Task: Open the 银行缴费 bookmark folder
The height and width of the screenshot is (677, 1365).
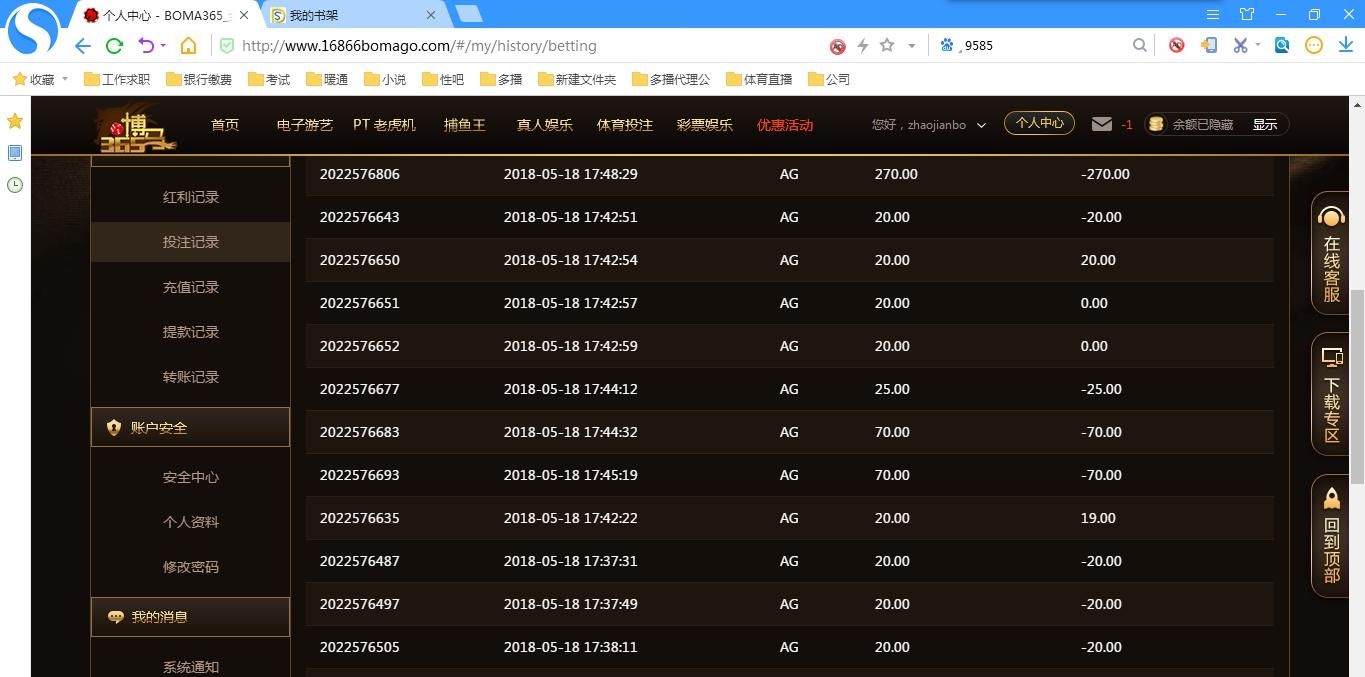Action: 199,79
